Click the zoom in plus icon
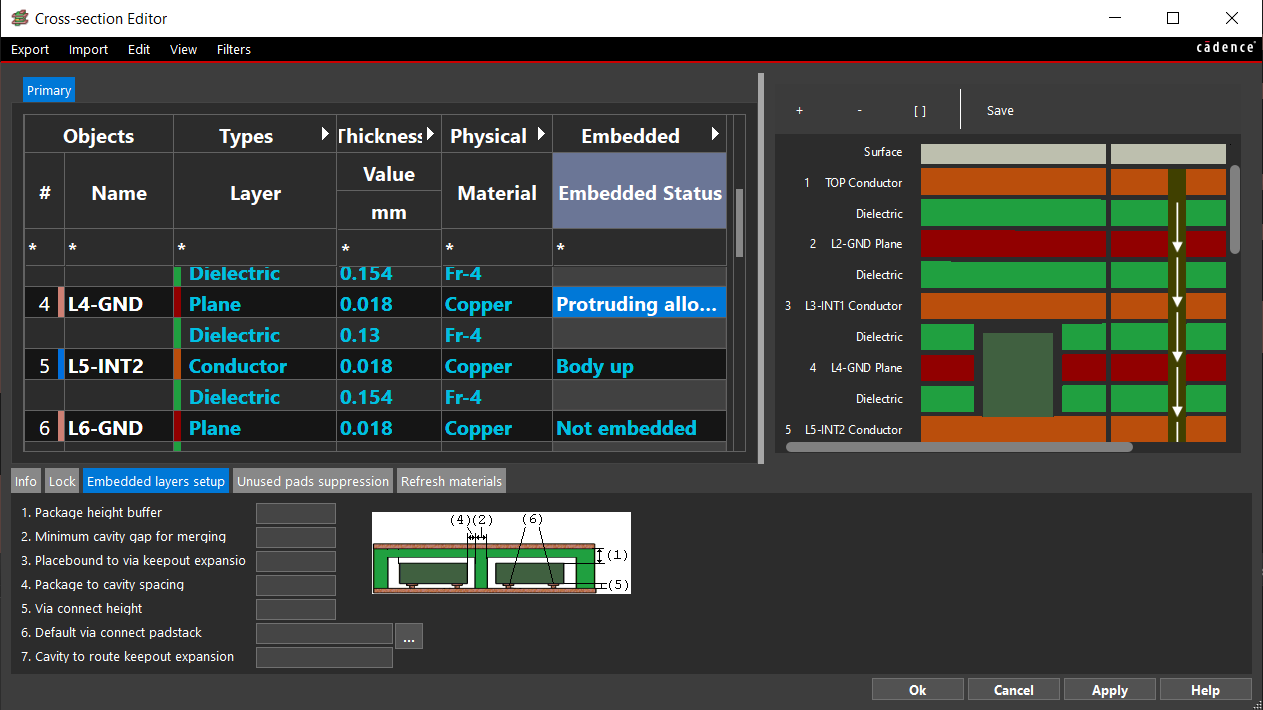The image size is (1263, 710). pos(799,111)
